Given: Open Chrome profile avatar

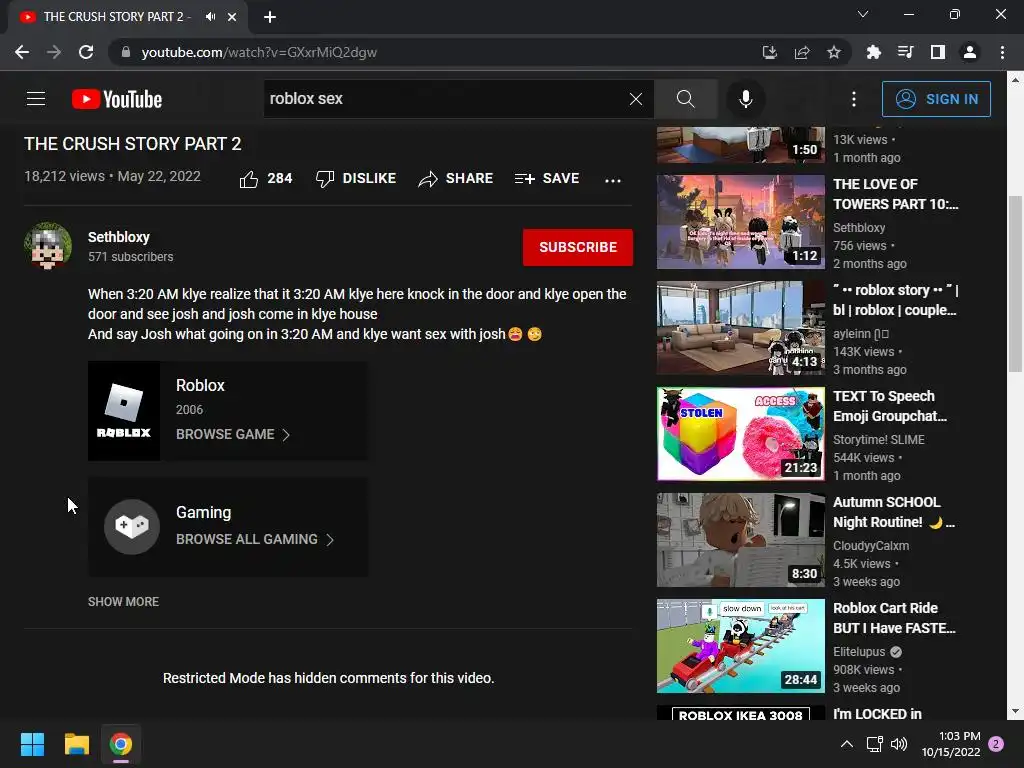Looking at the screenshot, I should tap(969, 52).
